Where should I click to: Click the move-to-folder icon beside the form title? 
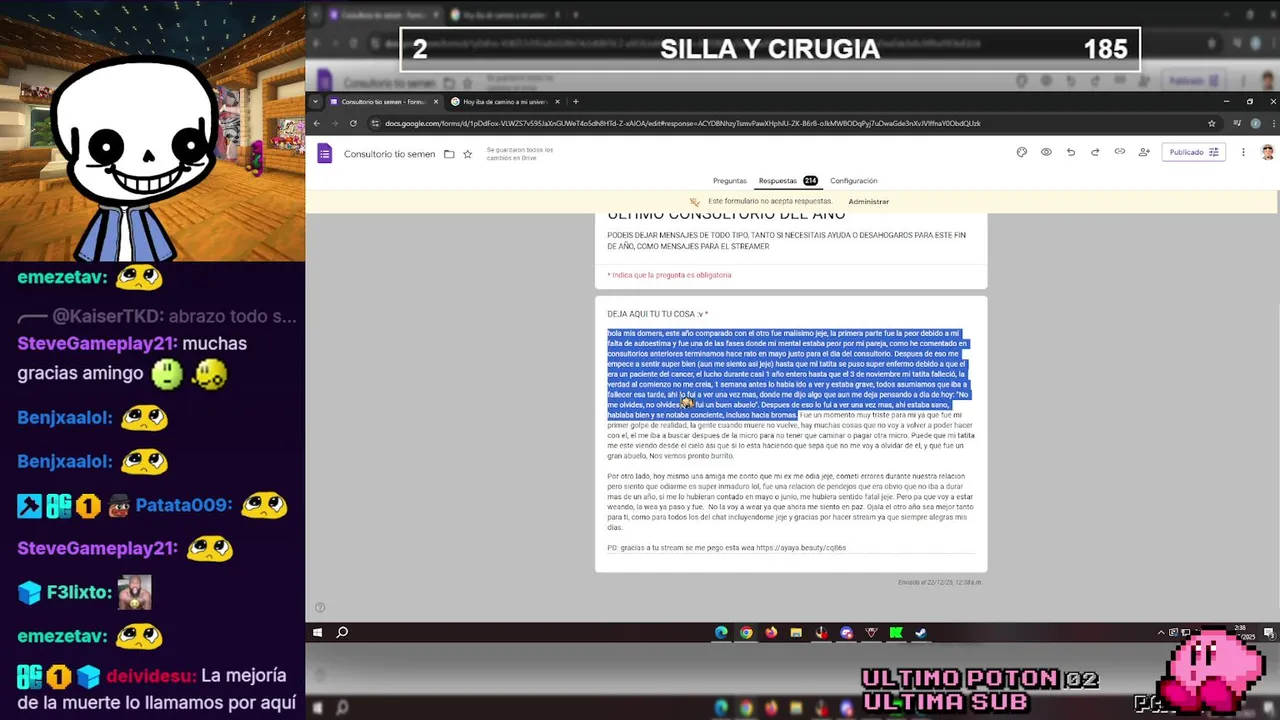[x=449, y=154]
